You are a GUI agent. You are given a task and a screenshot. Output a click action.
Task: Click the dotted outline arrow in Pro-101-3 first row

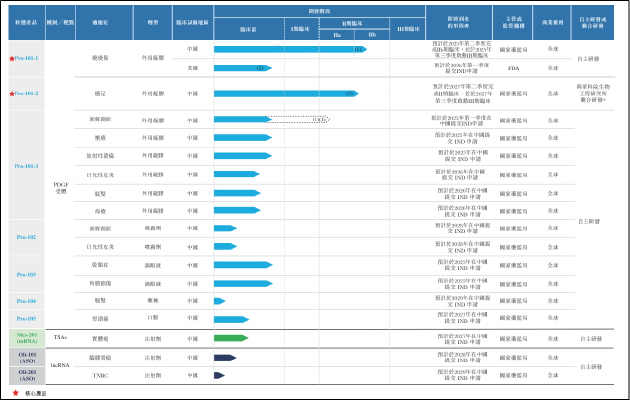[298, 119]
